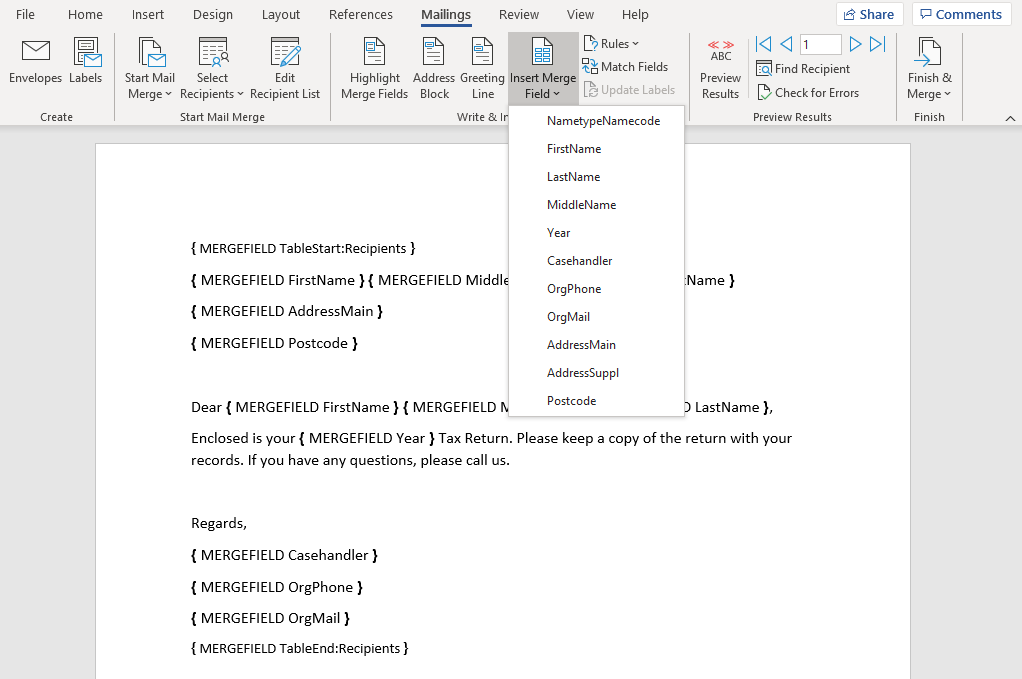Expand the Rules dropdown
This screenshot has height=679, width=1022.
[x=611, y=43]
